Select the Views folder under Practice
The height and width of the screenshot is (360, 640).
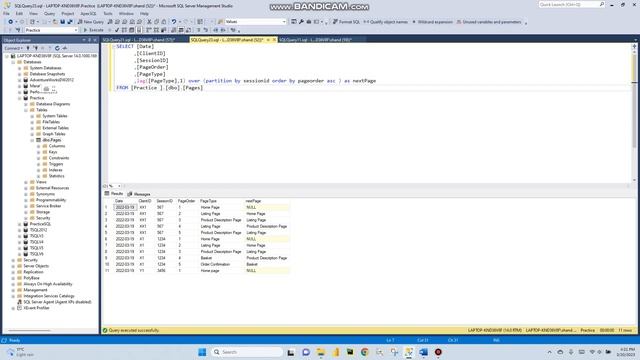pyautogui.click(x=41, y=182)
